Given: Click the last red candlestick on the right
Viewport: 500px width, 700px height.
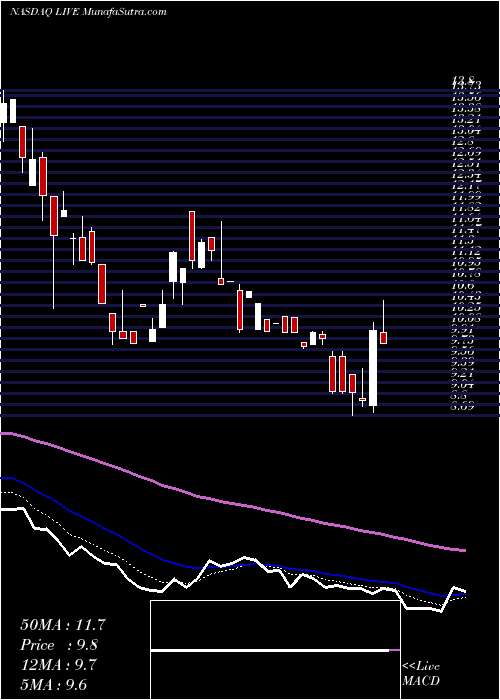Looking at the screenshot, I should click(x=383, y=338).
